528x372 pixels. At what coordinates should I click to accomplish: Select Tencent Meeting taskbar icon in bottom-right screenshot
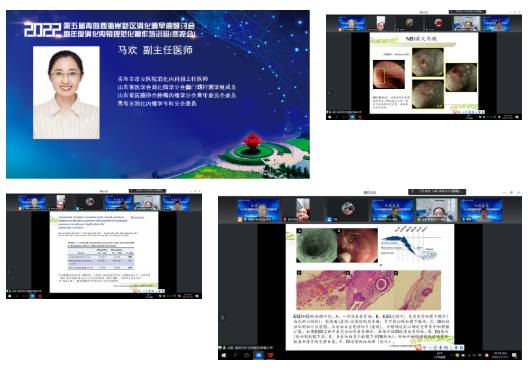pyautogui.click(x=259, y=355)
